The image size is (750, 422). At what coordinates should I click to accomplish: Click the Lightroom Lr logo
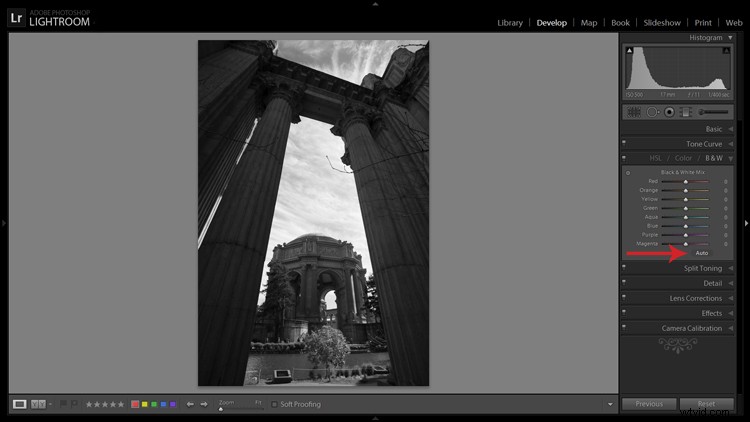click(16, 18)
